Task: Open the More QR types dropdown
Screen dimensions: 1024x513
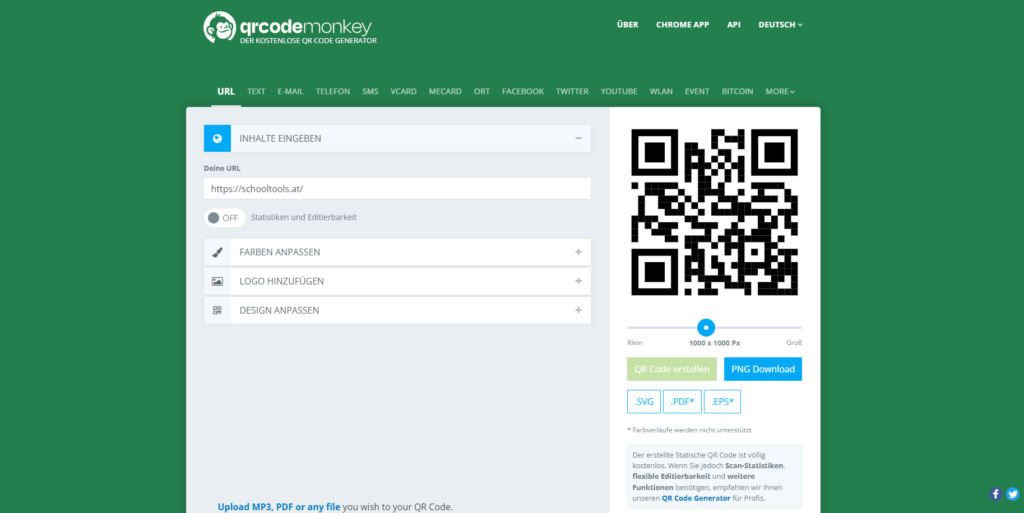Action: pyautogui.click(x=780, y=91)
